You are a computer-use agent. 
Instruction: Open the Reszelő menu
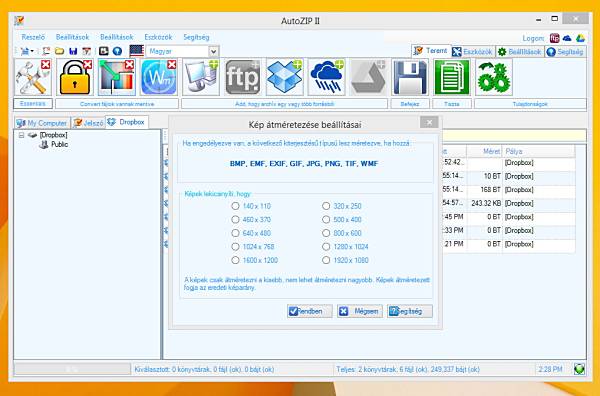tap(33, 37)
